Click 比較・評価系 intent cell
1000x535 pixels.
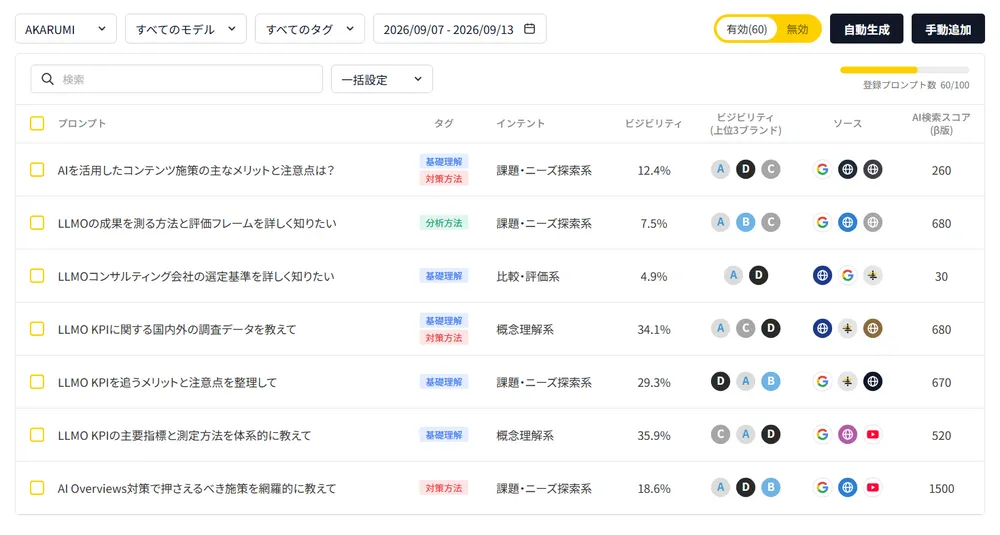pos(527,276)
